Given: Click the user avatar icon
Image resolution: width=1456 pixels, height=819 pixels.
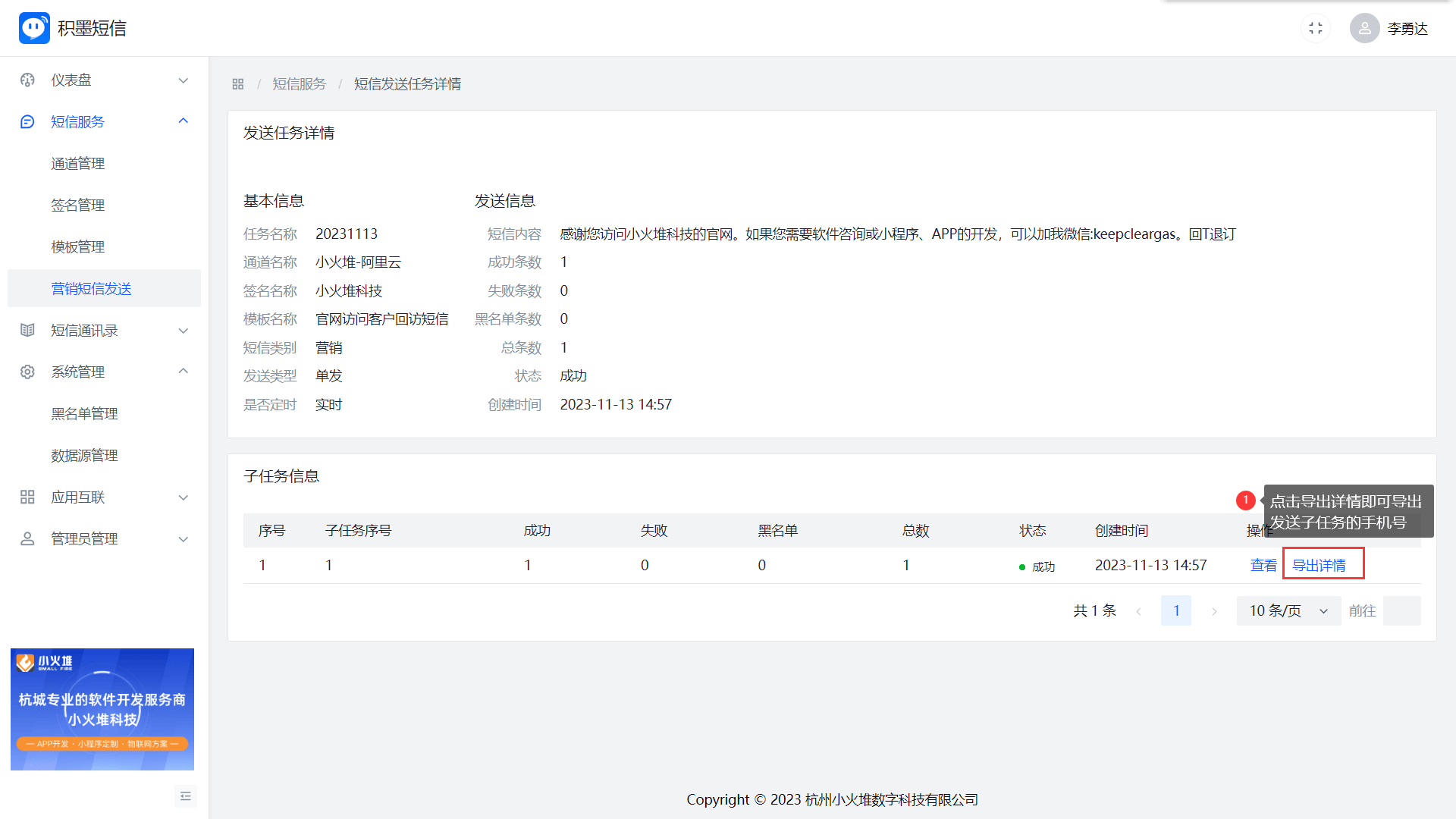Looking at the screenshot, I should pos(1364,28).
